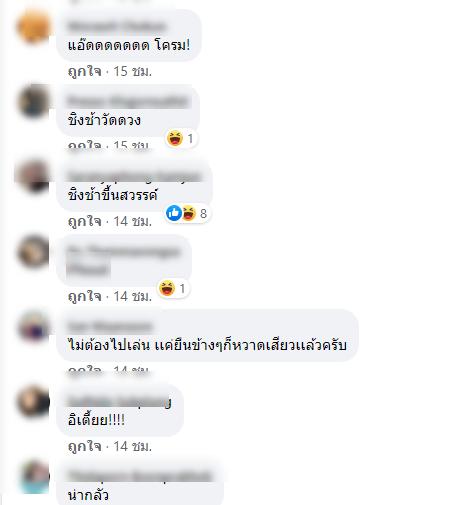Open commenter avatar beside "น่ากลัว"
This screenshot has width=470, height=505.
(x=33, y=477)
